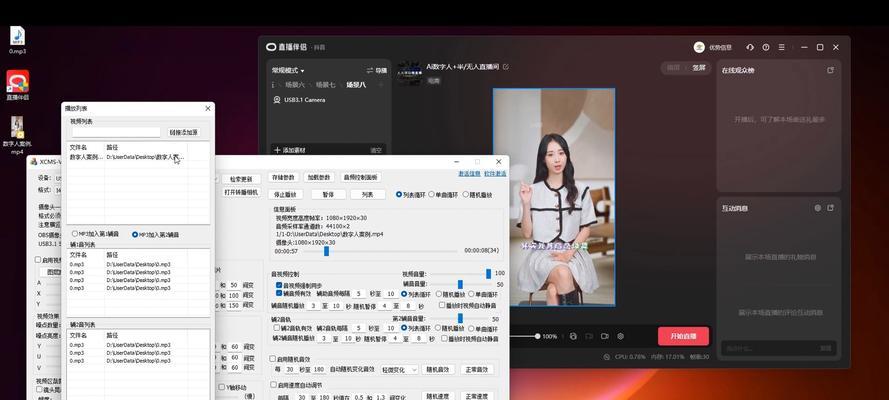Select 随机播放 radio in 辅音频有效 row
Image resolution: width=889 pixels, height=400 pixels.
[x=438, y=294]
